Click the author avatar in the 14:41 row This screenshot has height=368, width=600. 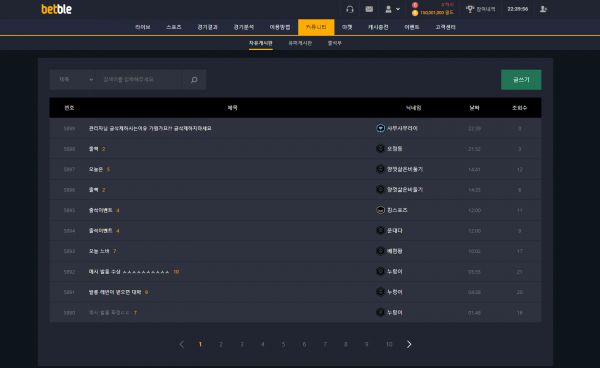pyautogui.click(x=380, y=169)
